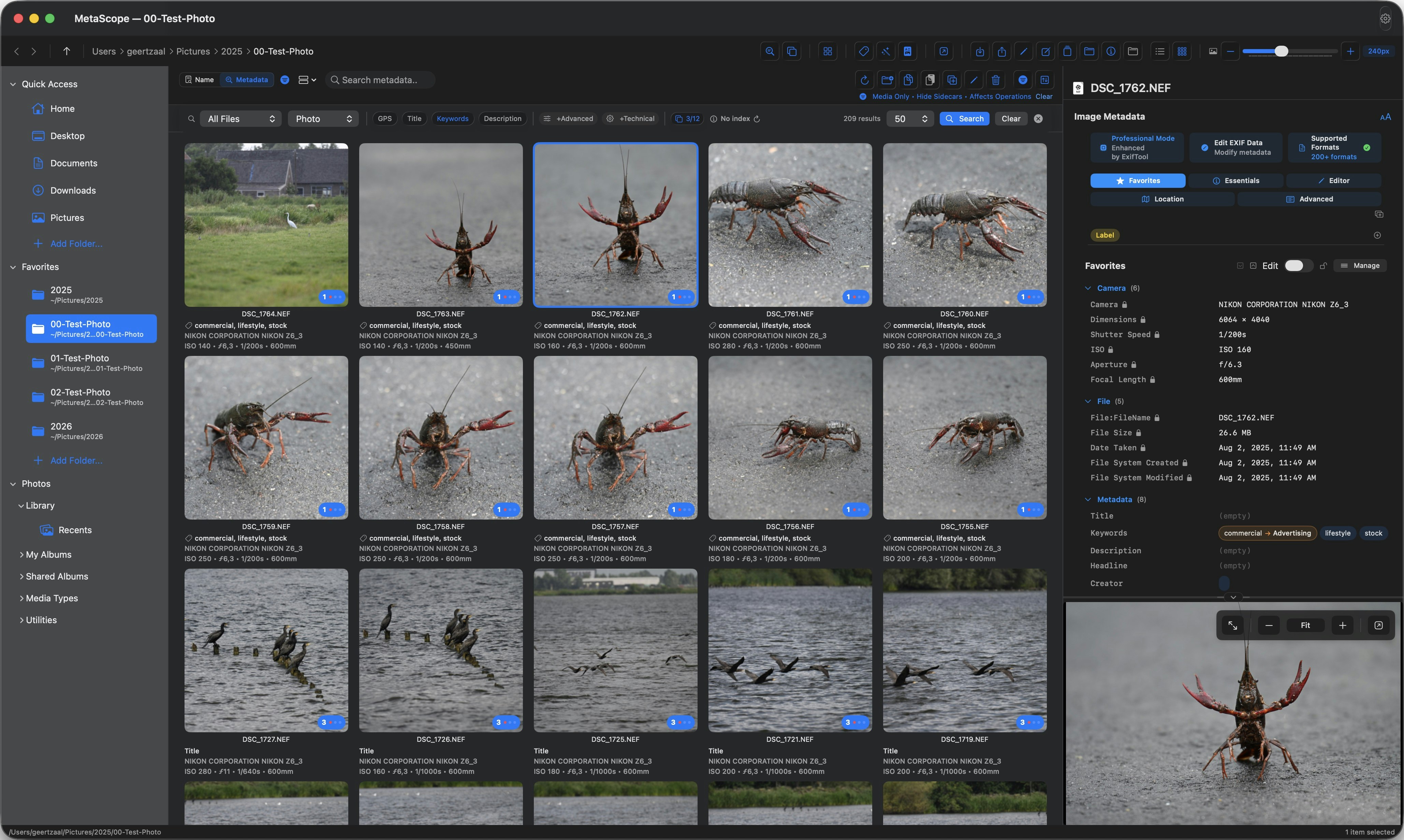Click the thumbnail size slider
This screenshot has width=1404, height=840.
[x=1290, y=51]
